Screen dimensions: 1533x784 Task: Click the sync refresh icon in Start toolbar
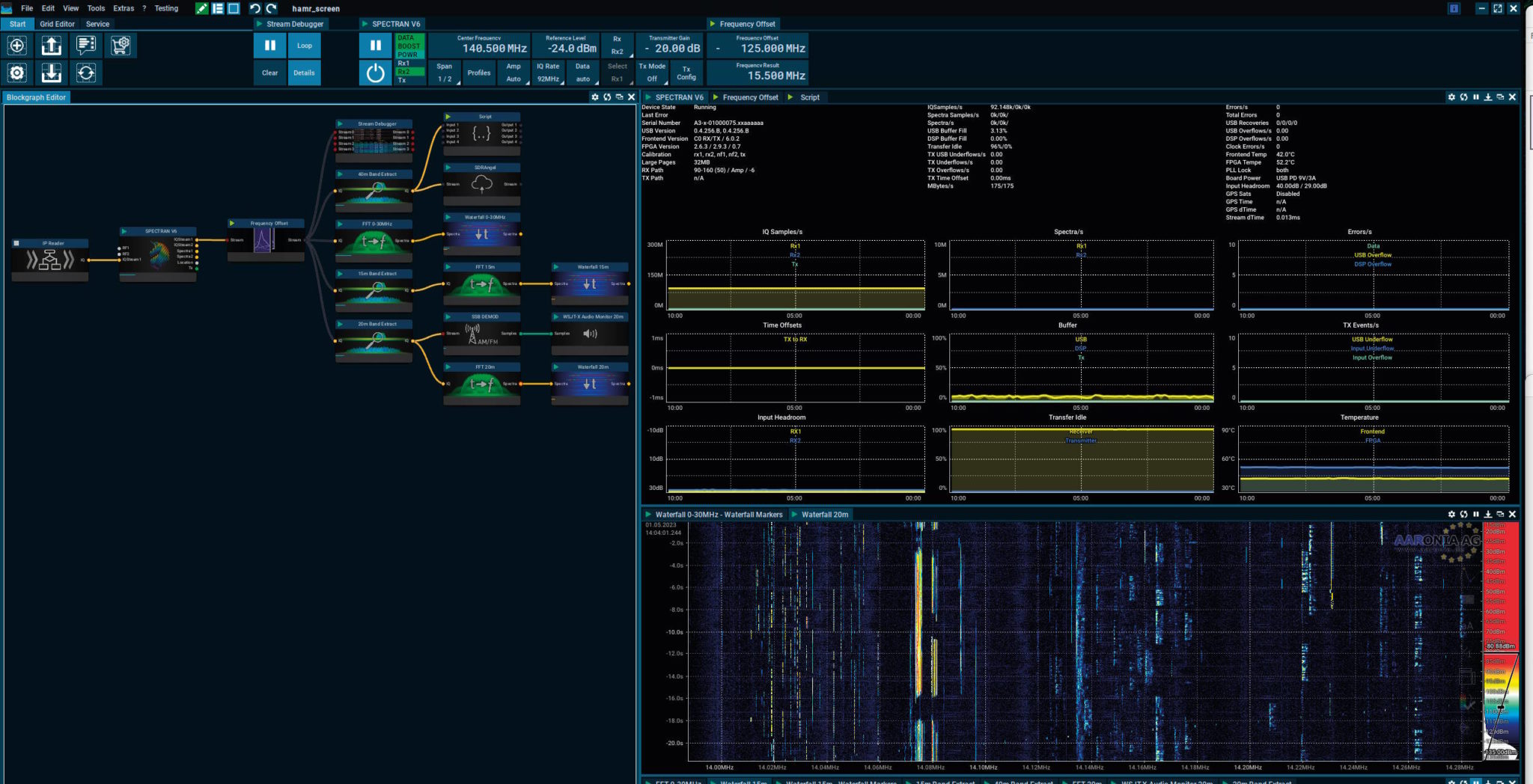tap(85, 73)
